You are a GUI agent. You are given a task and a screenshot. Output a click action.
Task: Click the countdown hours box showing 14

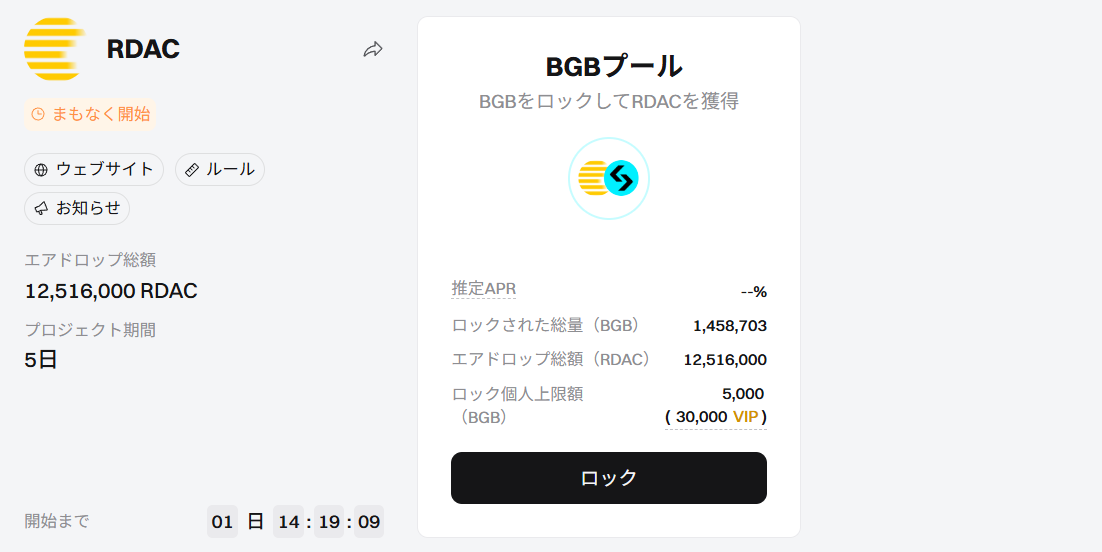288,522
